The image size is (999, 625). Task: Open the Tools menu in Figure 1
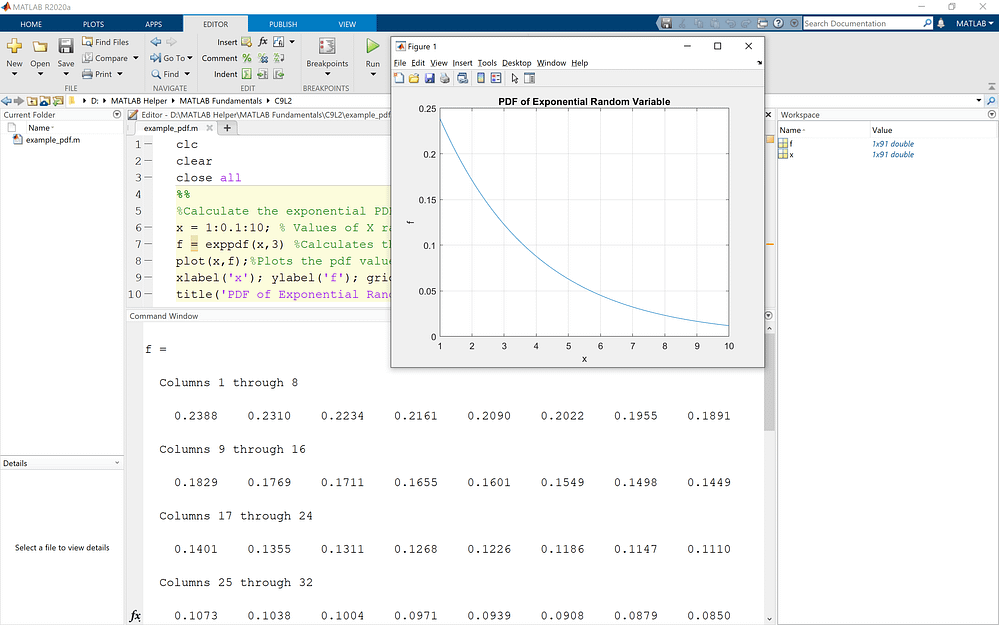pyautogui.click(x=487, y=63)
